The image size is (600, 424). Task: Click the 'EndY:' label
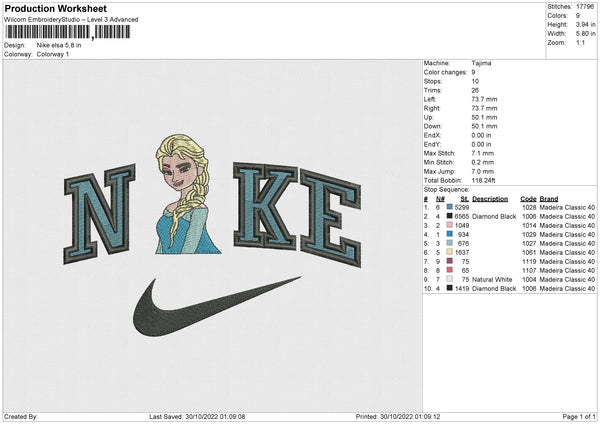432,144
